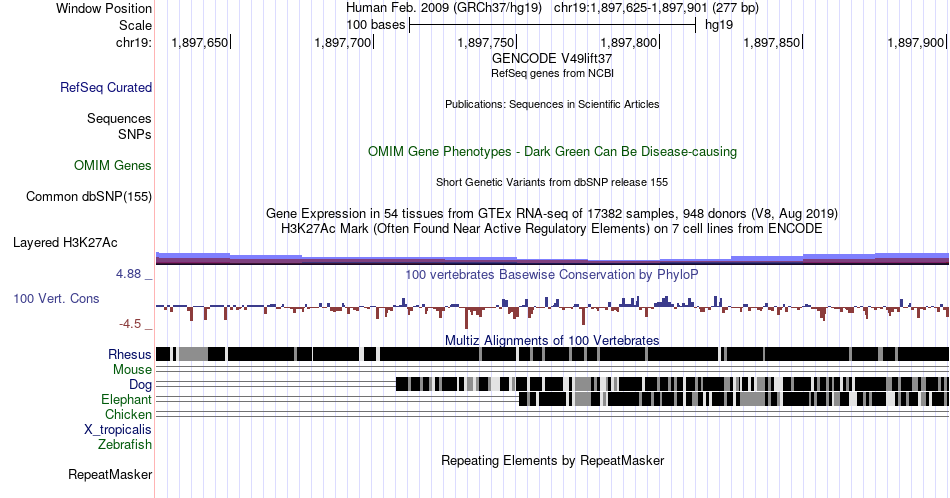Click the OMIM Genes track label
The image size is (950, 498).
(113, 165)
